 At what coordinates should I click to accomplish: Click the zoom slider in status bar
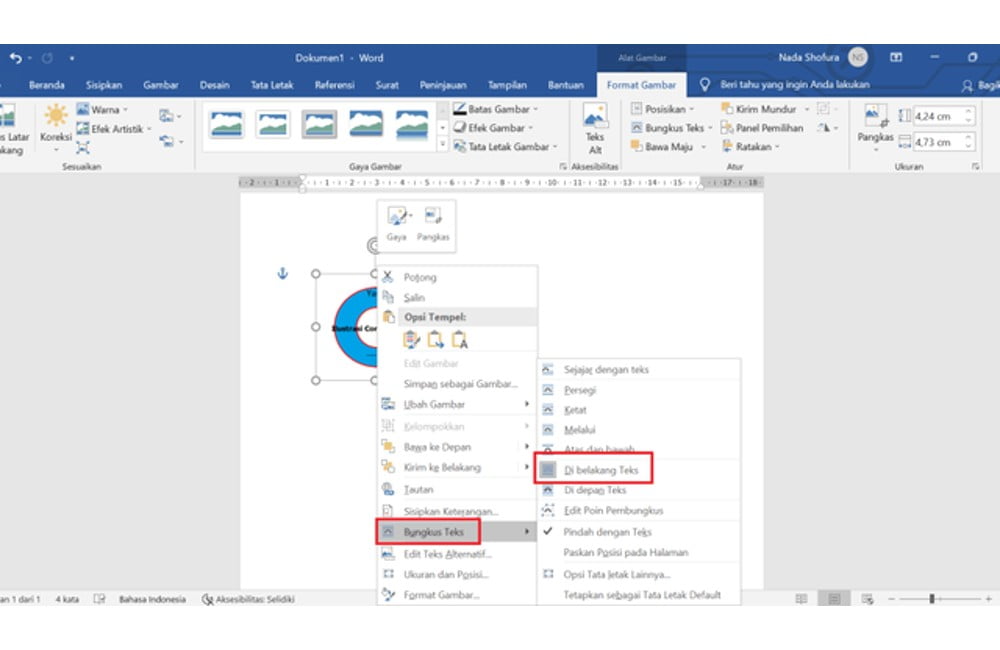click(x=932, y=599)
